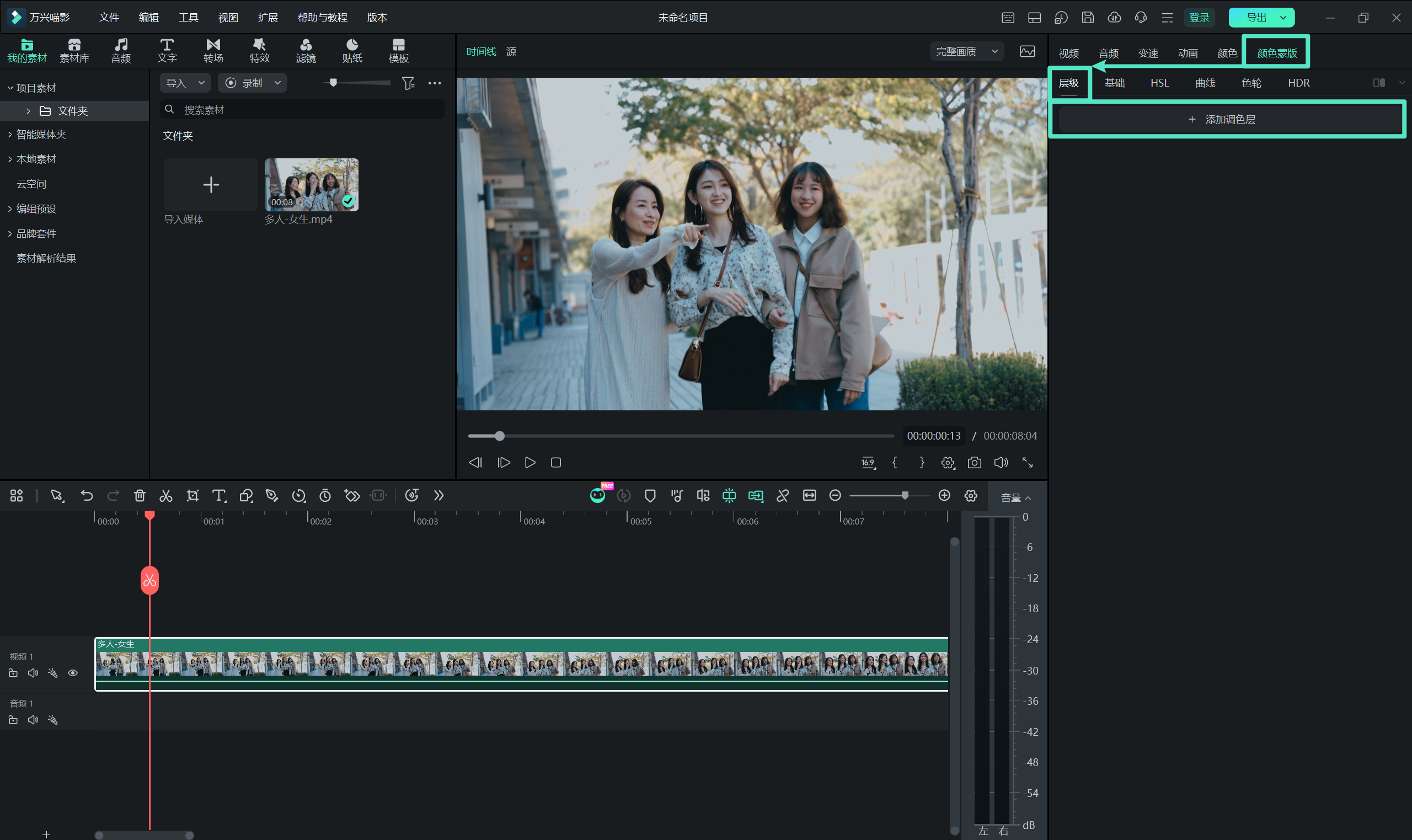Open the 文件 menu
The height and width of the screenshot is (840, 1412).
[109, 18]
